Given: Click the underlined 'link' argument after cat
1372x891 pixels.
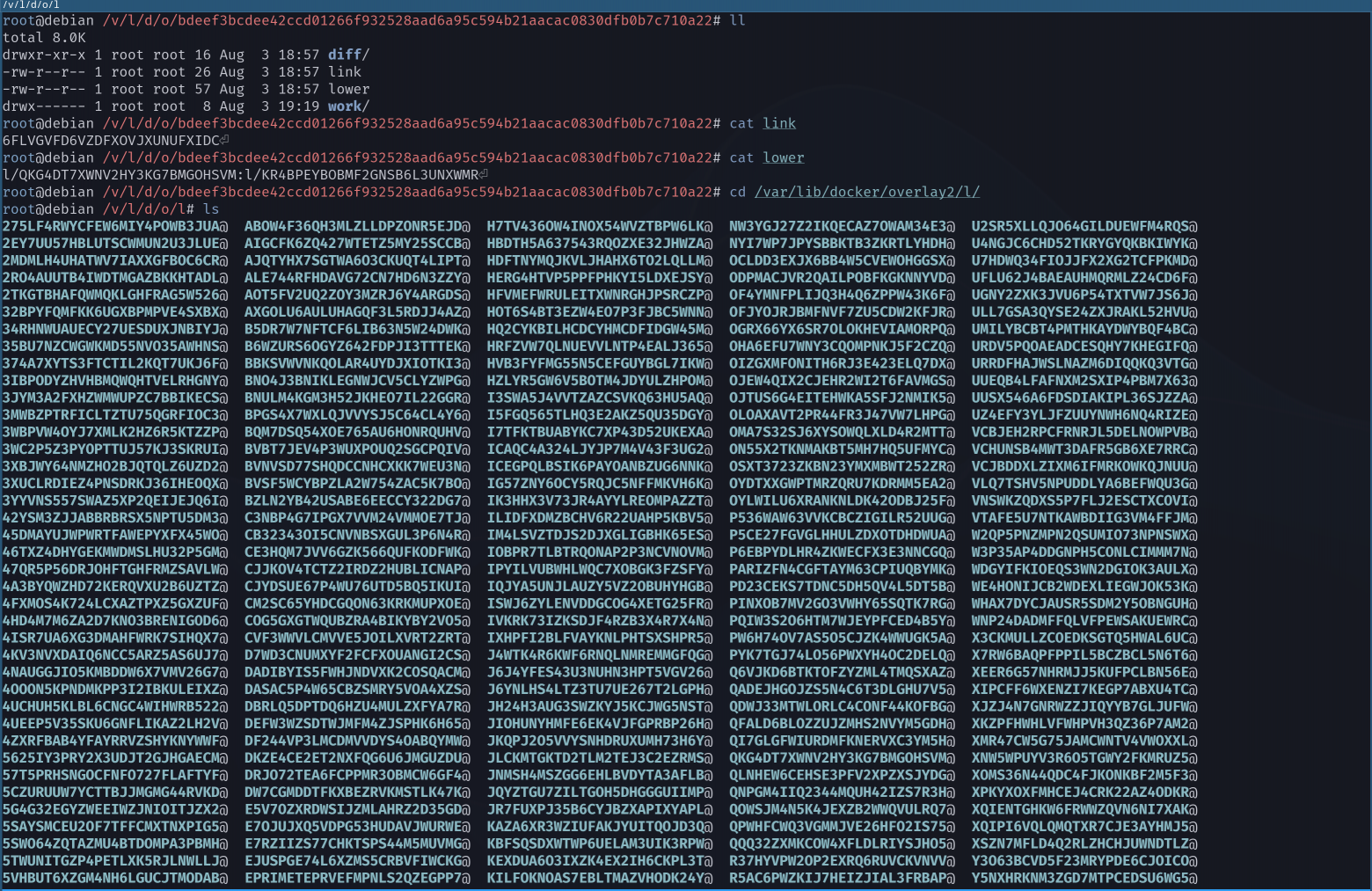Looking at the screenshot, I should (779, 123).
